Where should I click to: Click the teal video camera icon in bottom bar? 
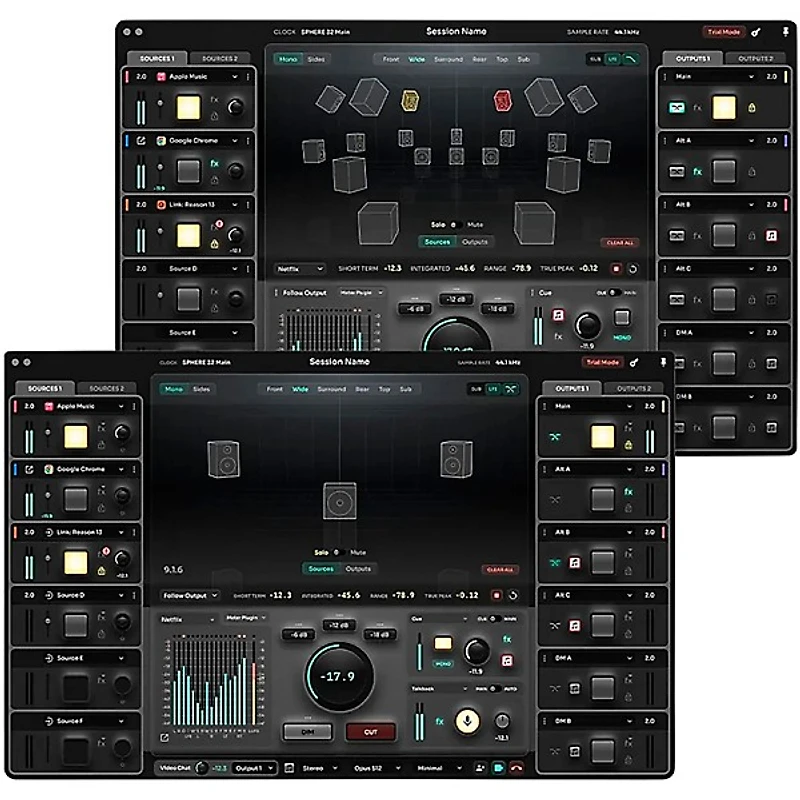pyautogui.click(x=497, y=768)
